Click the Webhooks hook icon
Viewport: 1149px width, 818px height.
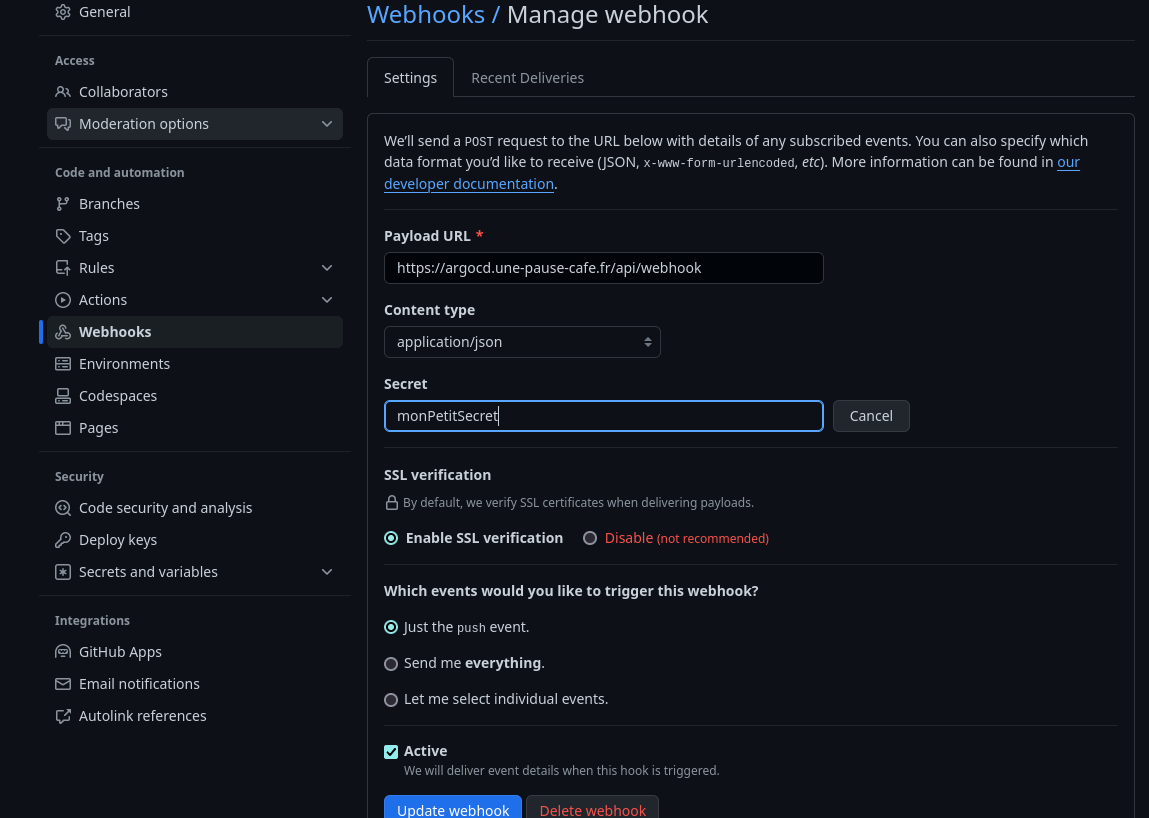pyautogui.click(x=61, y=331)
